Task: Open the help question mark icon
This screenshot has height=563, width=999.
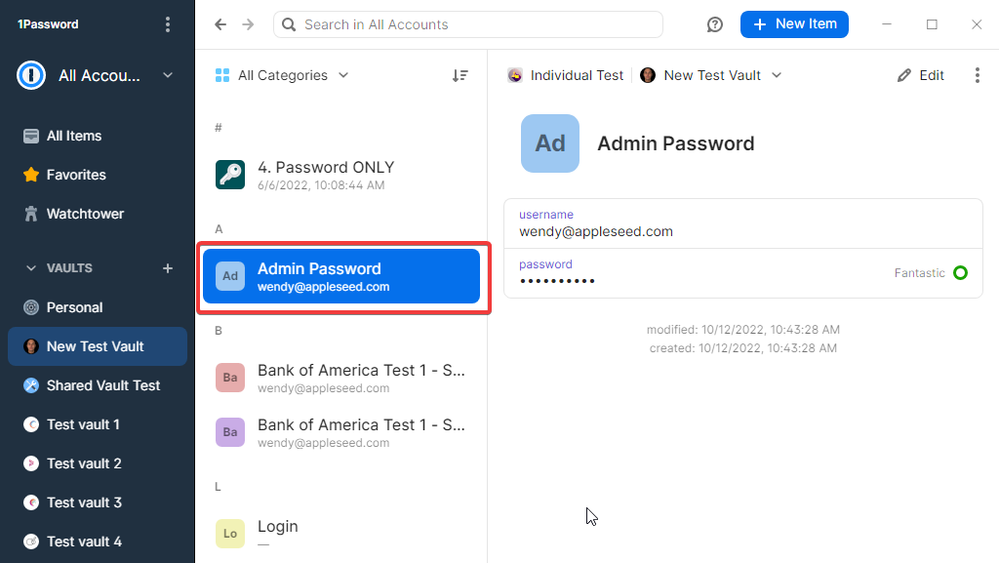Action: pyautogui.click(x=715, y=25)
